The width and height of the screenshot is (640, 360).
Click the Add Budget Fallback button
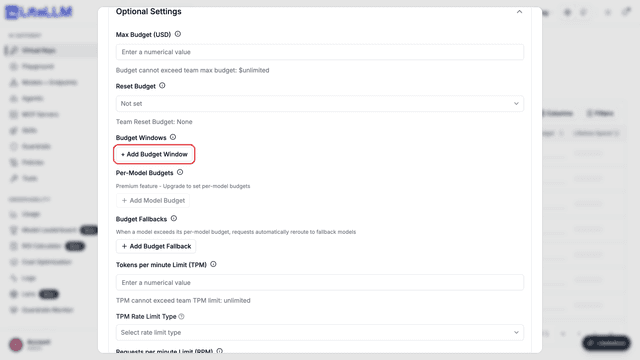(156, 246)
